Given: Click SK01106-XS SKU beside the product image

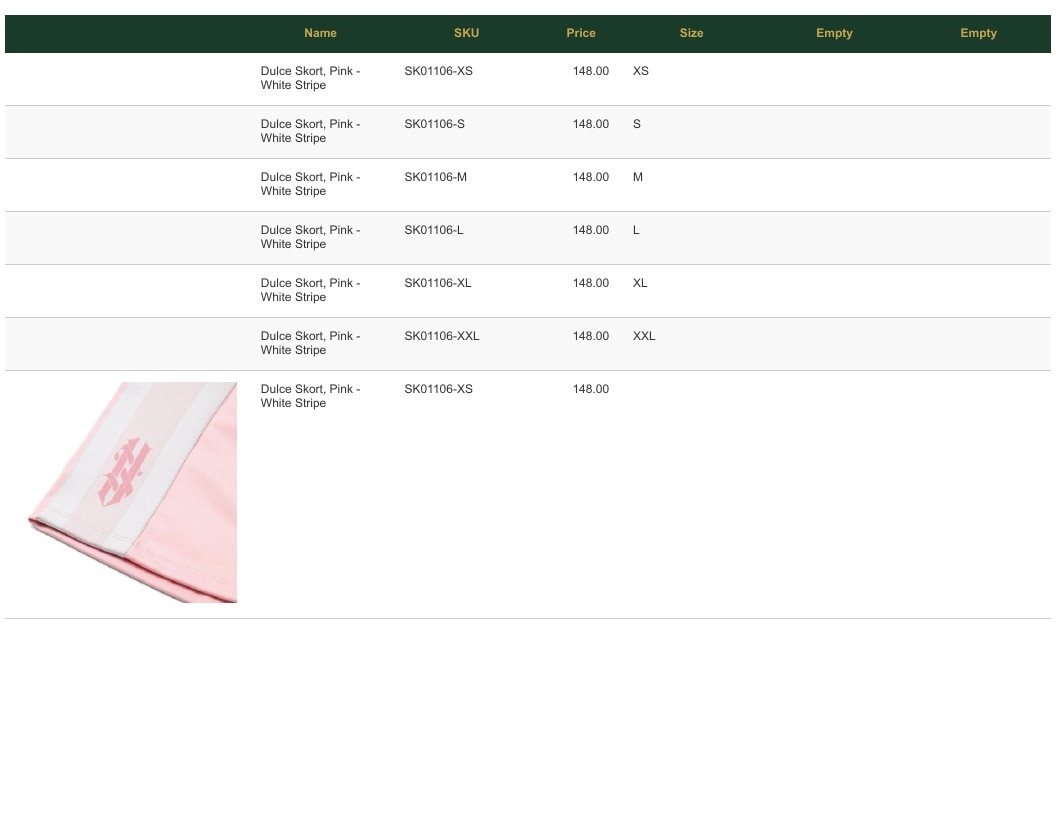Looking at the screenshot, I should 438,389.
